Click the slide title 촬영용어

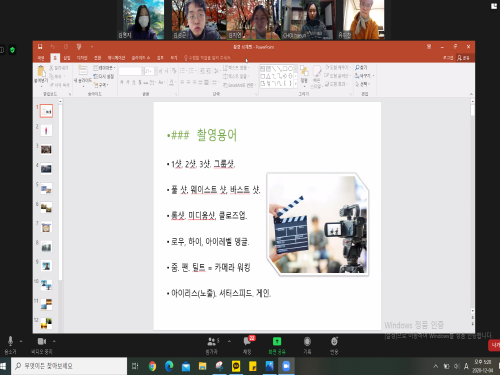click(x=217, y=135)
